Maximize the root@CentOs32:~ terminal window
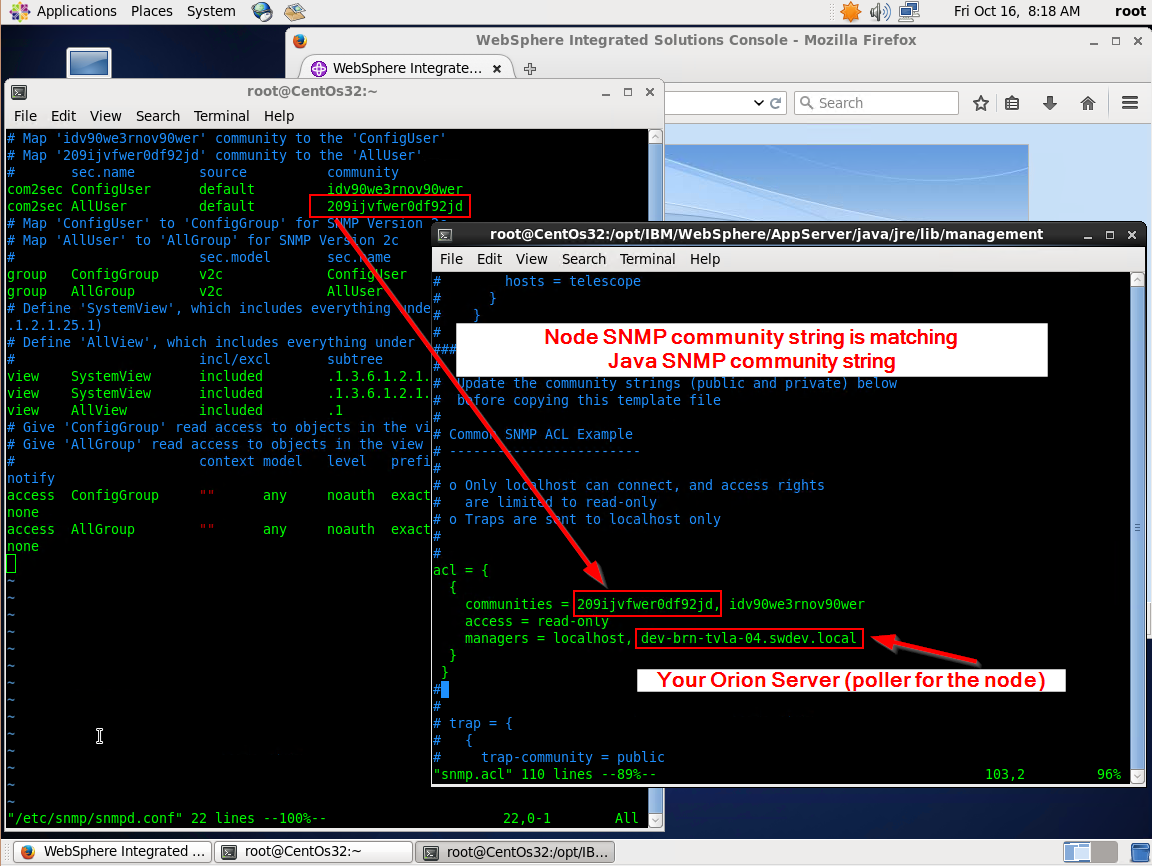 [627, 92]
